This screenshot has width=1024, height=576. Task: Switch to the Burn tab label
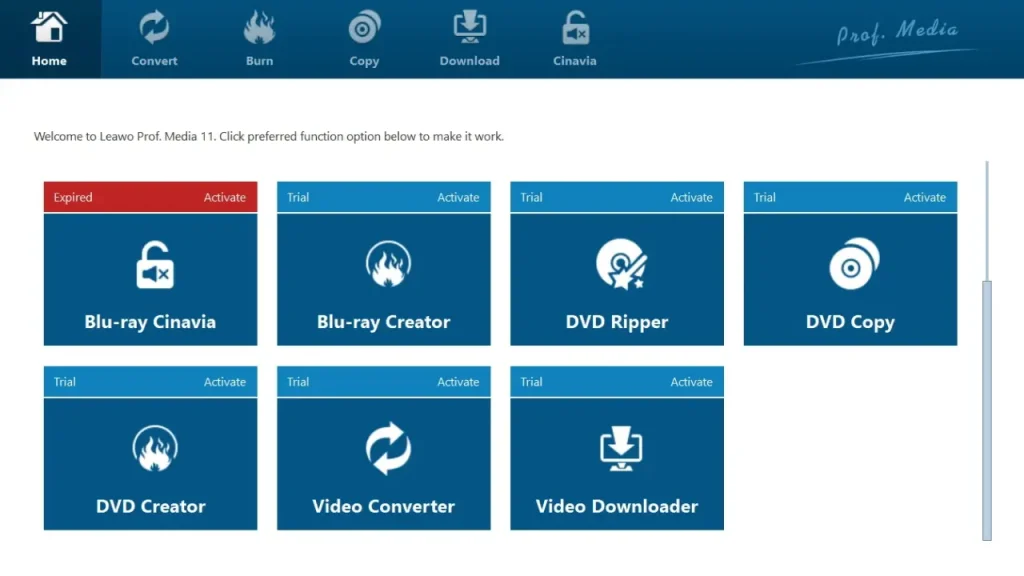(259, 61)
